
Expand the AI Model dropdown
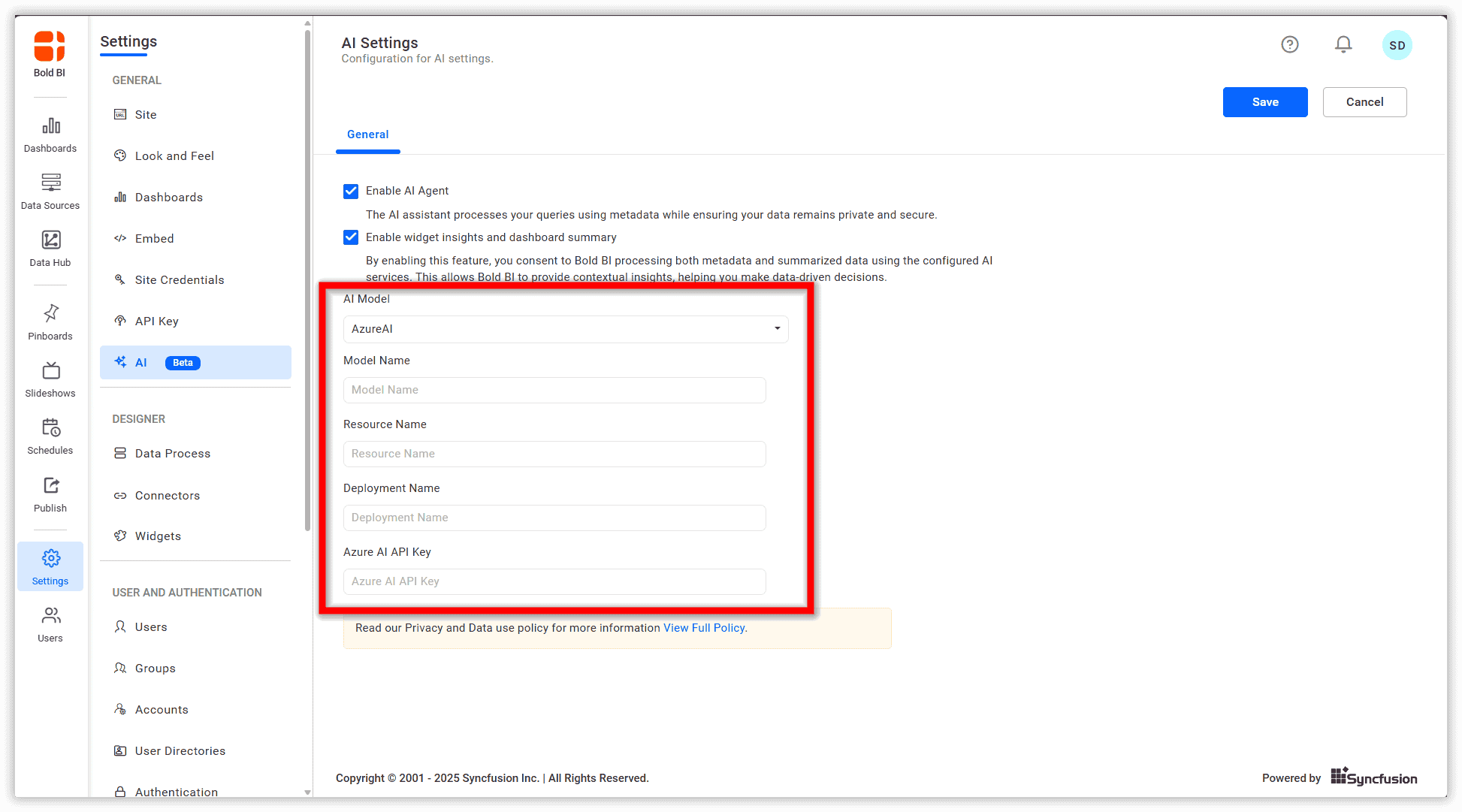coord(566,329)
